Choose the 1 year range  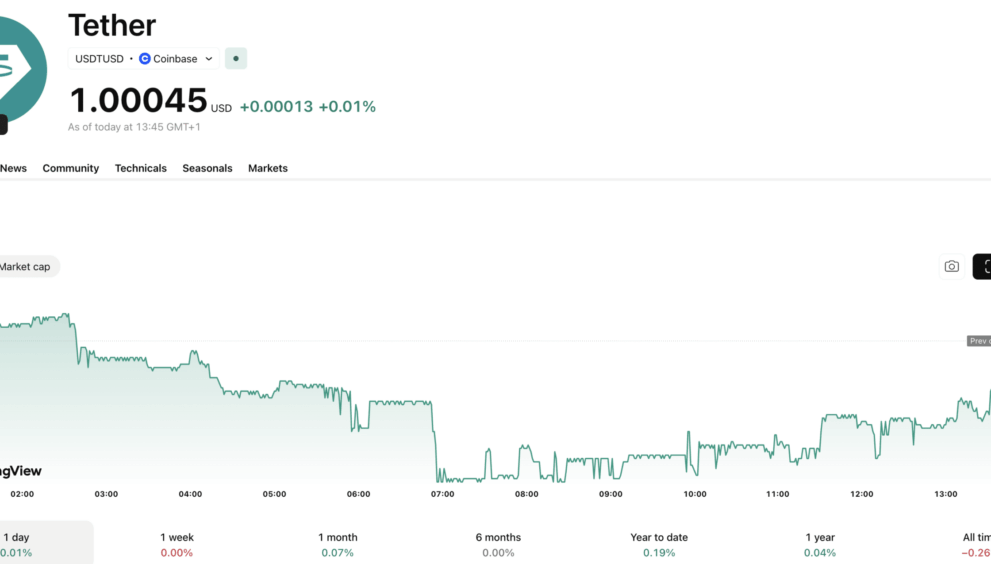pos(820,544)
